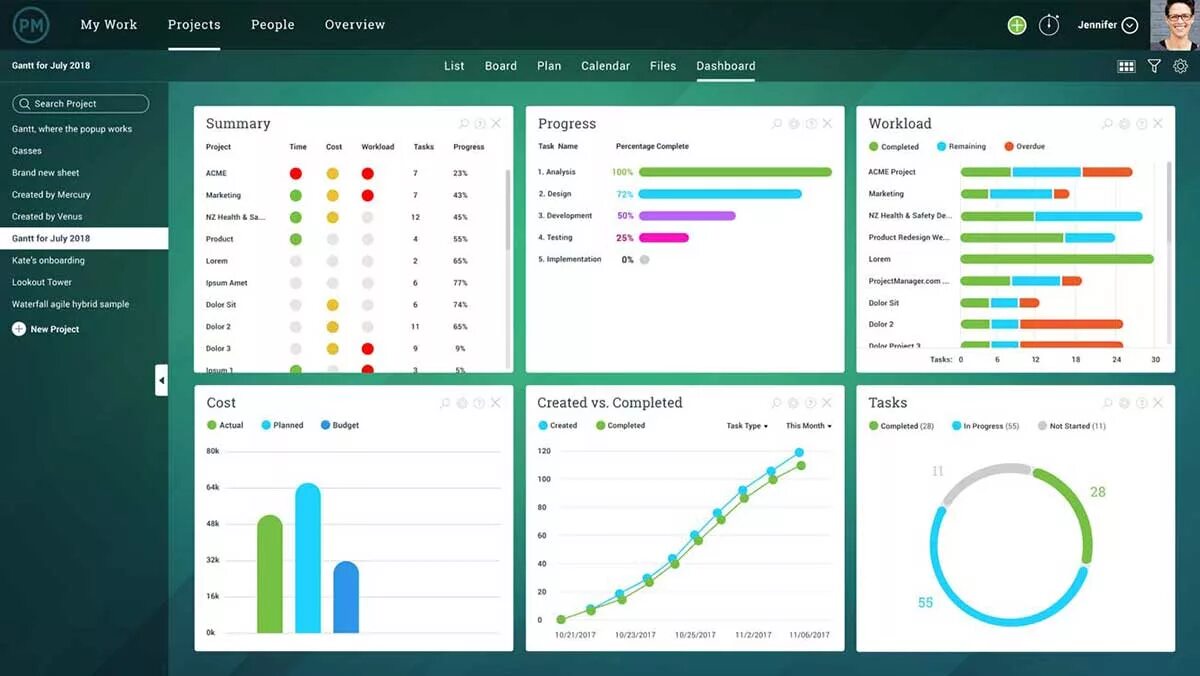Toggle Not Started (11) legend item
Screen dimensions: 1200x676
tap(1071, 426)
